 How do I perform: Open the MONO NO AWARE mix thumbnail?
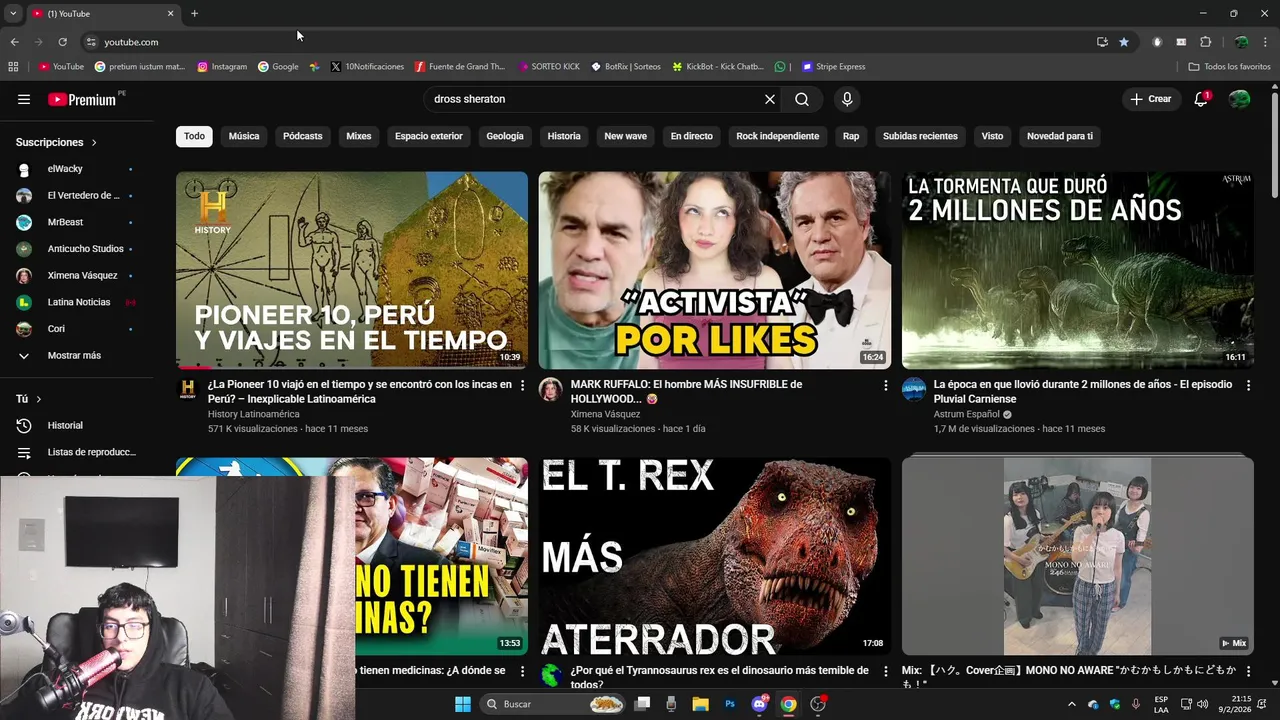[1078, 556]
